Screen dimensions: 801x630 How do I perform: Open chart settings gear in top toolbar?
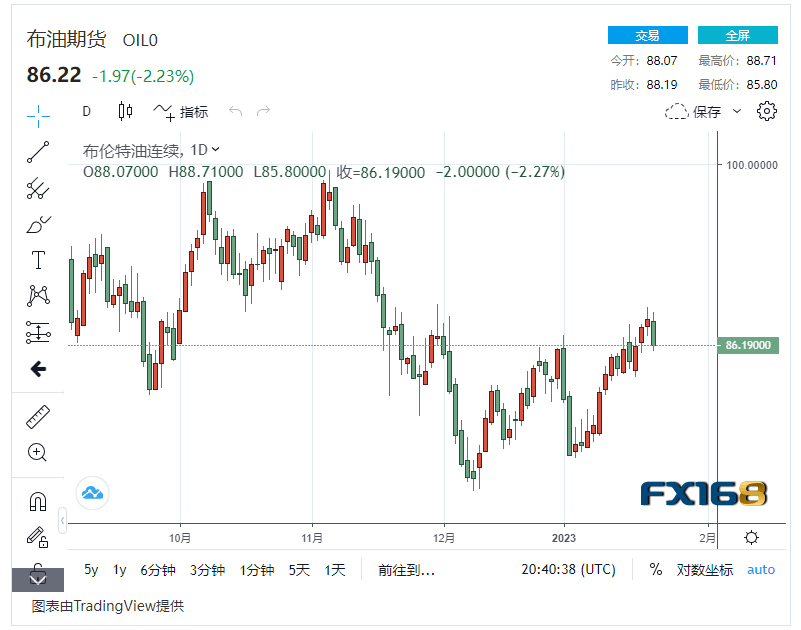(767, 111)
